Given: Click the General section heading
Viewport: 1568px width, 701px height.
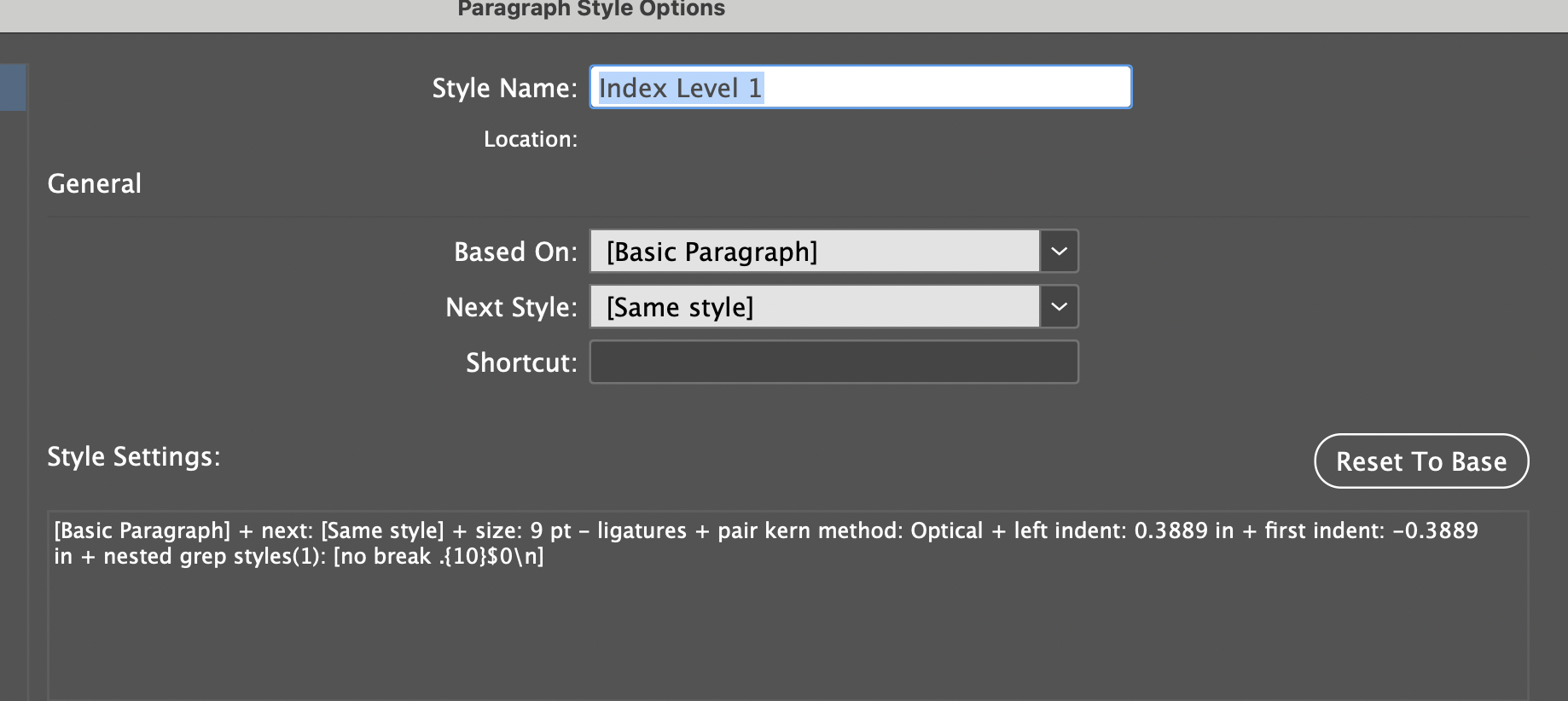Looking at the screenshot, I should coord(95,183).
